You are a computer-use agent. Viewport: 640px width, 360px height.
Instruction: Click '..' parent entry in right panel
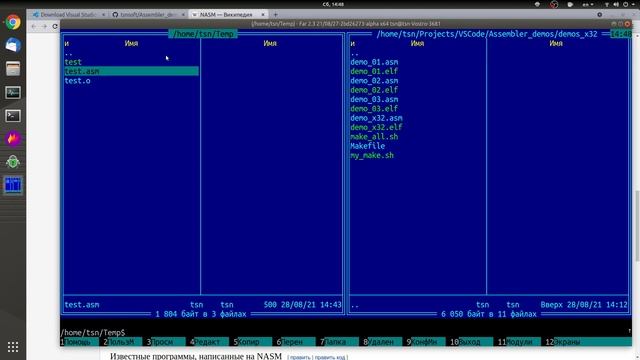354,53
